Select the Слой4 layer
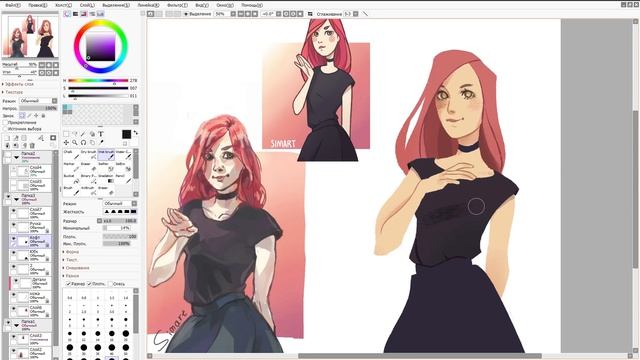The width and height of the screenshot is (640, 360). [31, 171]
